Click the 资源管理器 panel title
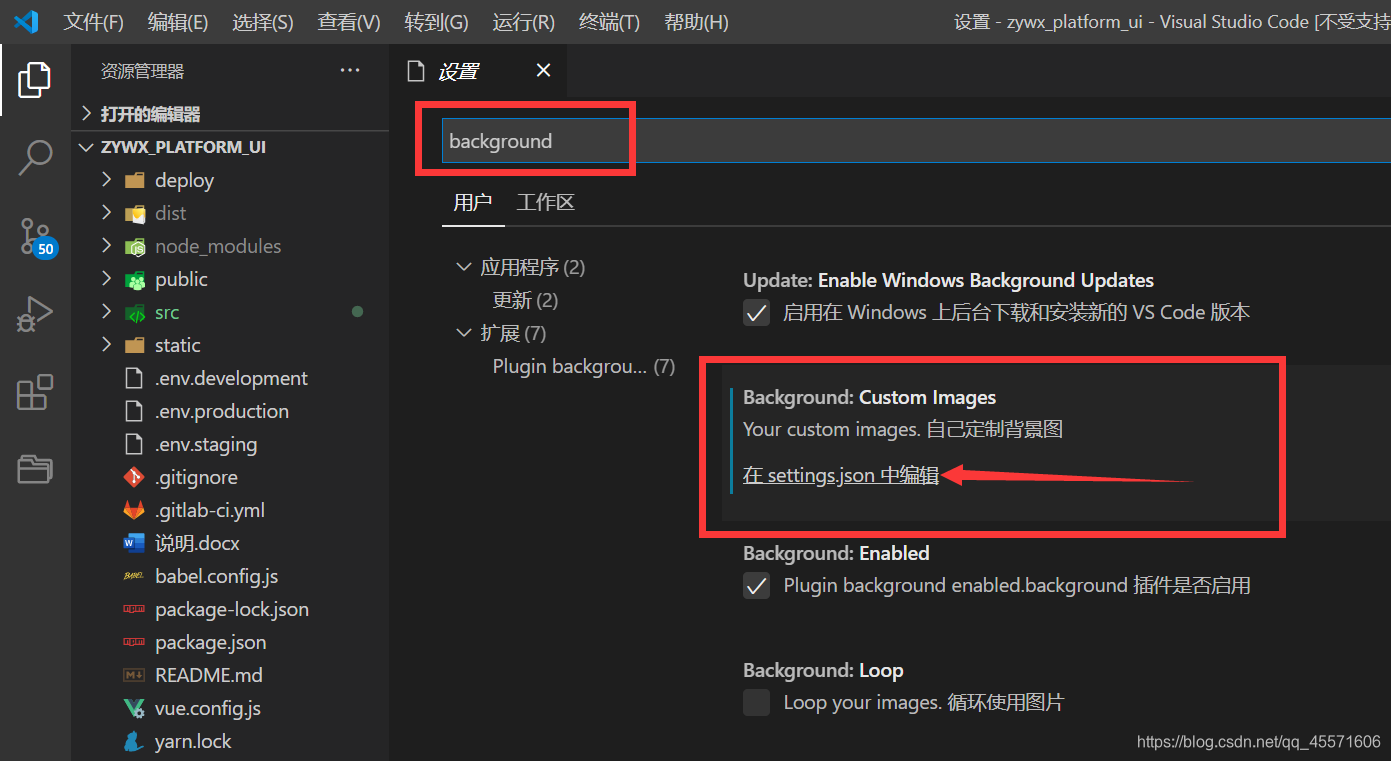The image size is (1391, 761). 143,72
